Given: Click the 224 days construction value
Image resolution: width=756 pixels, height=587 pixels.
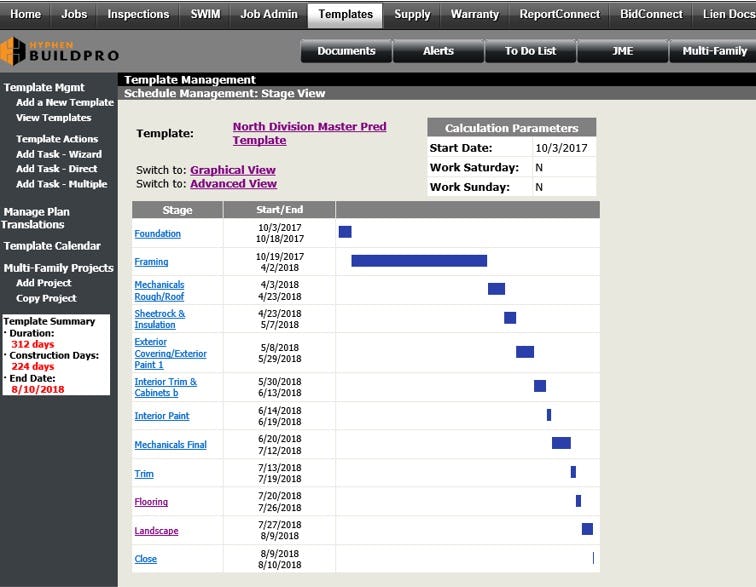Looking at the screenshot, I should point(33,367).
